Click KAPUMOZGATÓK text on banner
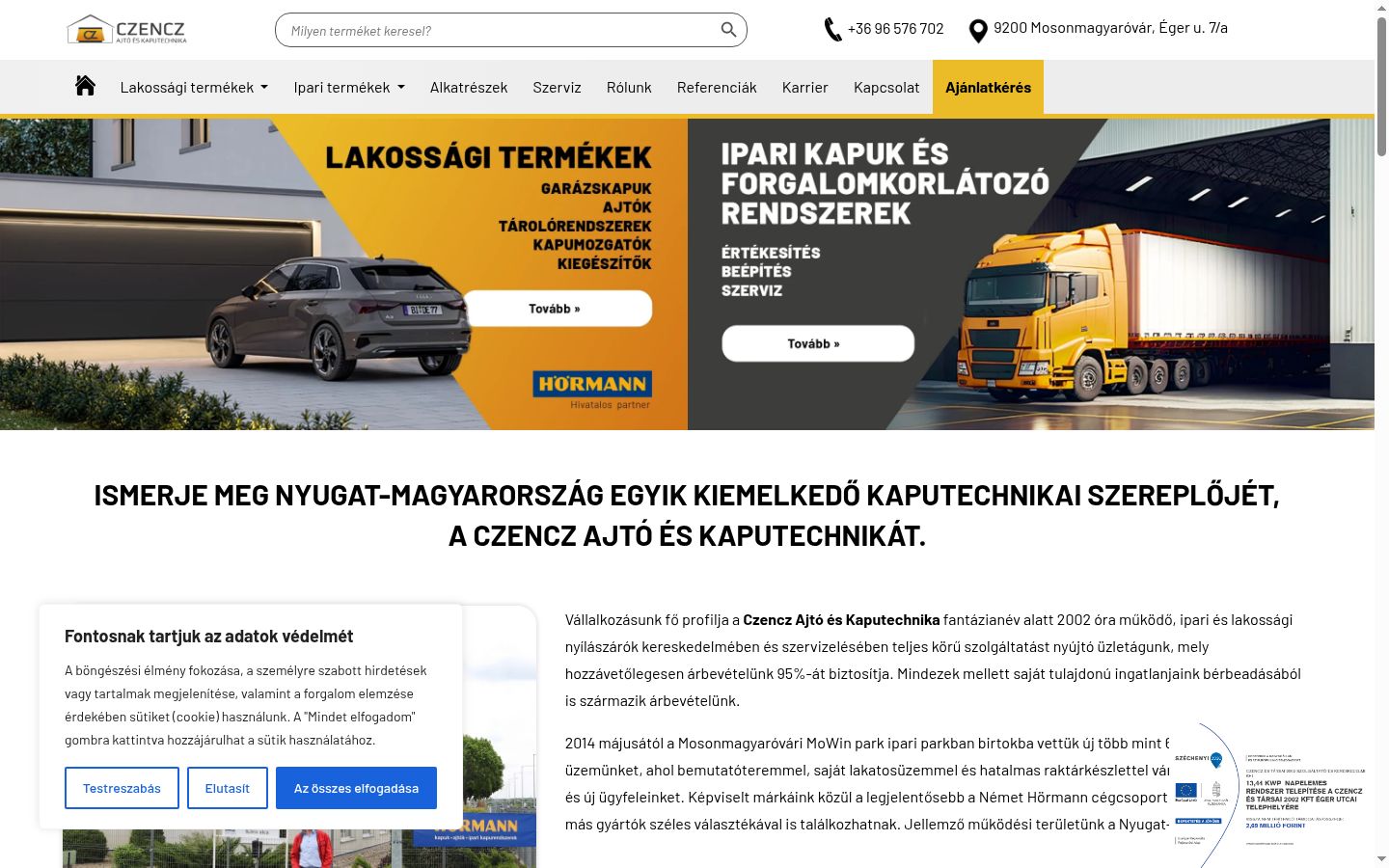The height and width of the screenshot is (868, 1389). [x=592, y=245]
